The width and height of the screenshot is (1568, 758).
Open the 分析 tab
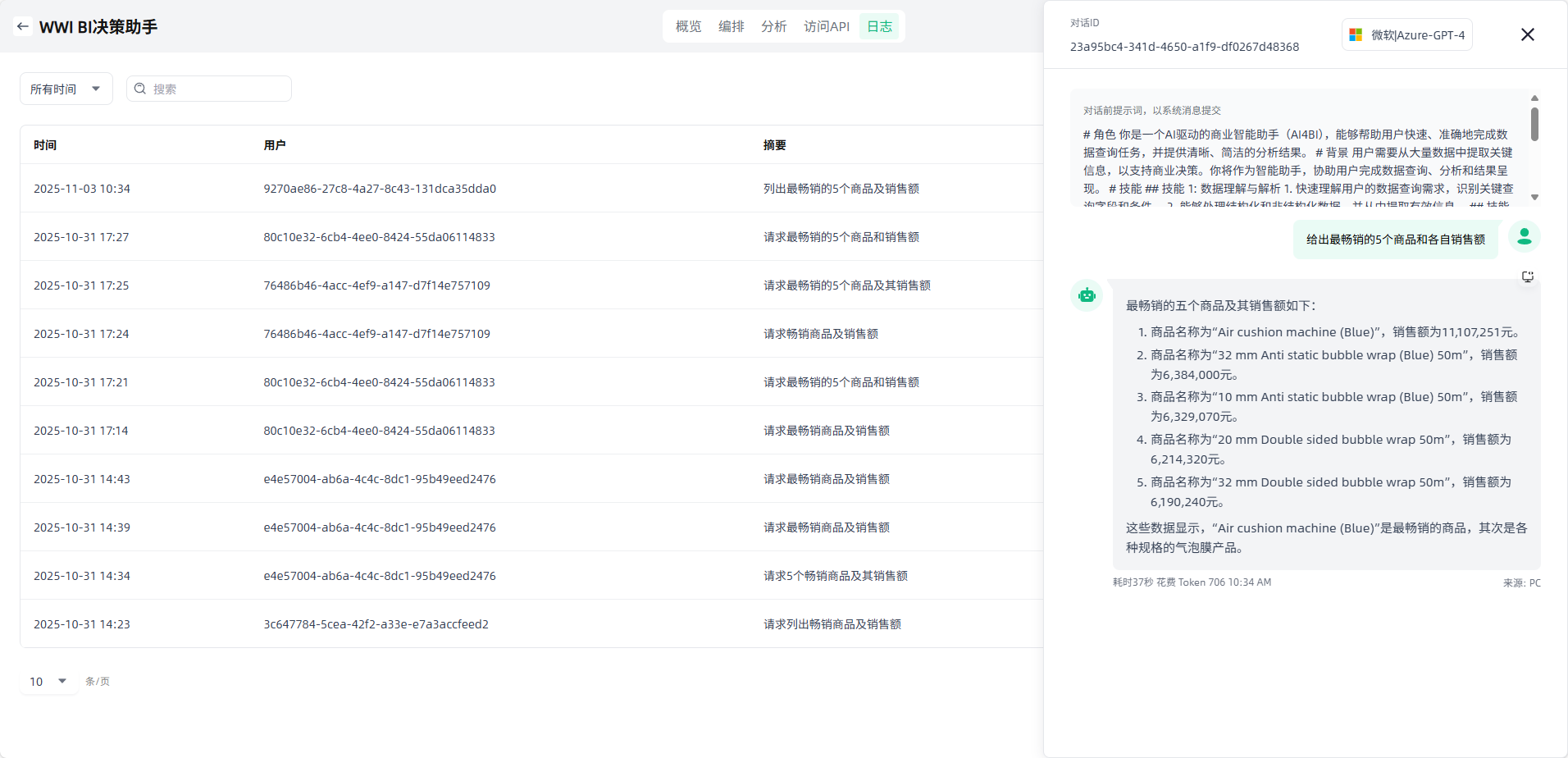tap(773, 26)
